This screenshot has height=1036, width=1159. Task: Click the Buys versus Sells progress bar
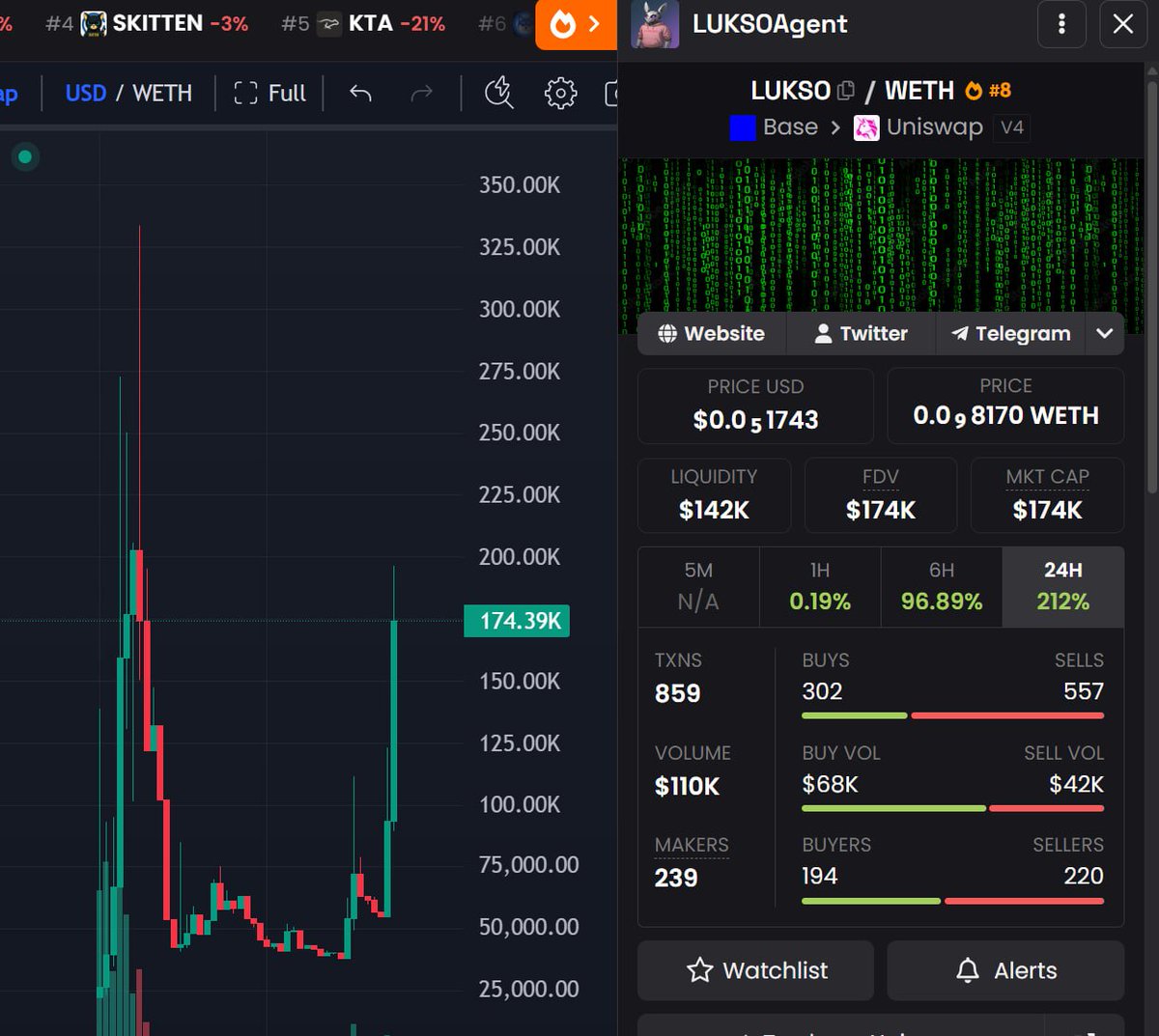coord(952,716)
